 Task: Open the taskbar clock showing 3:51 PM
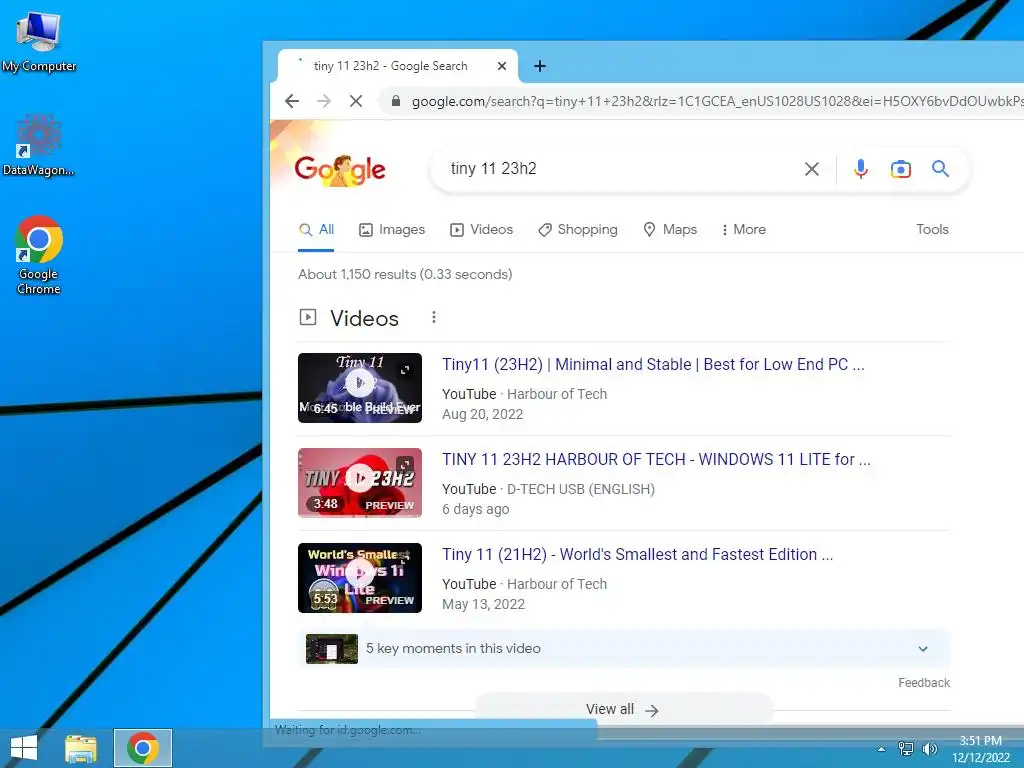(x=981, y=749)
